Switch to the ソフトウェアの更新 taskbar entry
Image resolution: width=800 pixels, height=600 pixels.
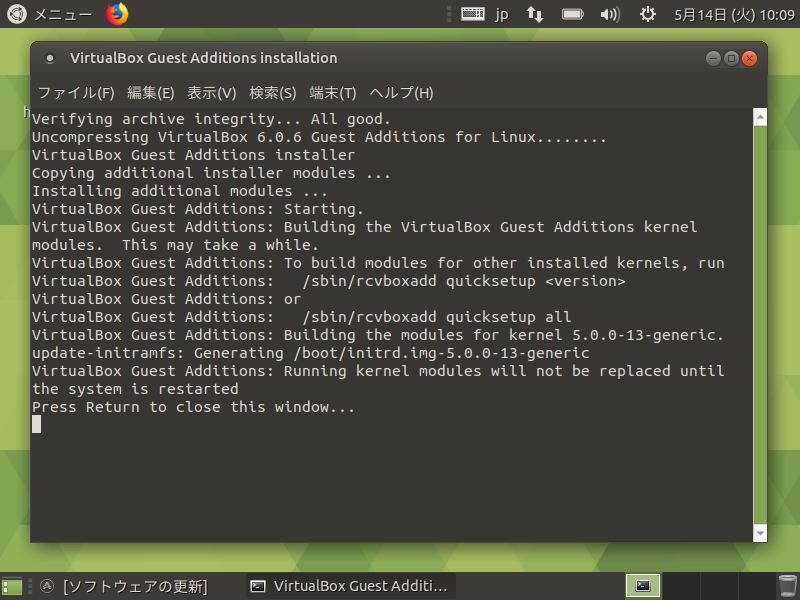tap(135, 586)
